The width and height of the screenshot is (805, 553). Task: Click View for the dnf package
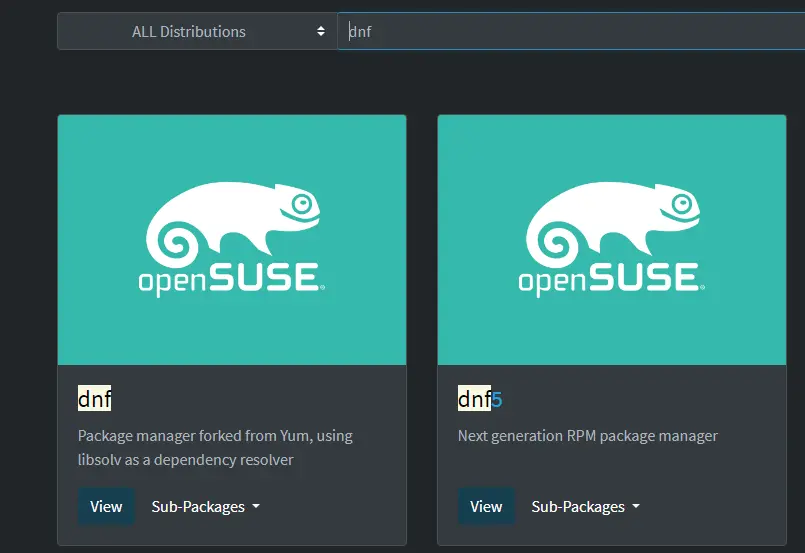[x=106, y=506]
